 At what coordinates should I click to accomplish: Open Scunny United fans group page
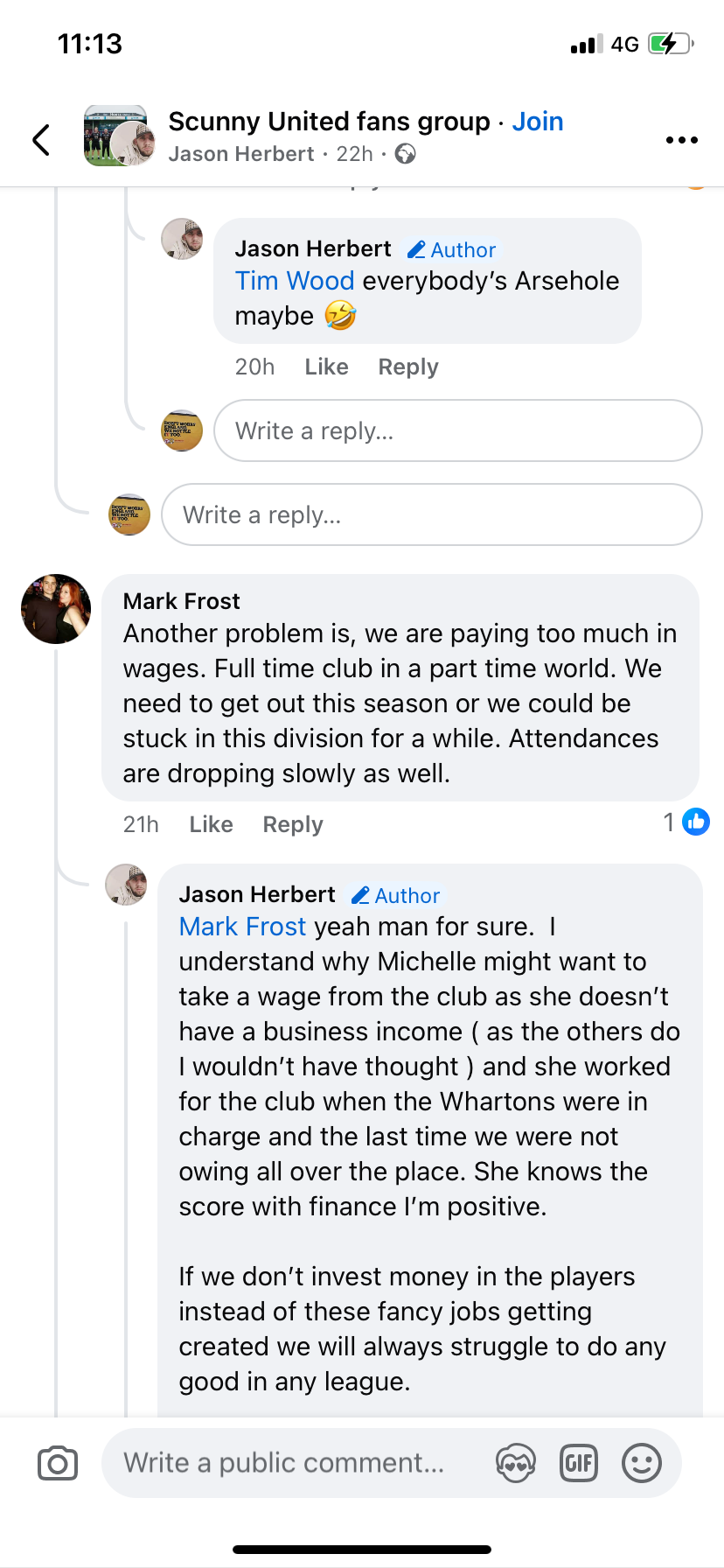pyautogui.click(x=329, y=122)
